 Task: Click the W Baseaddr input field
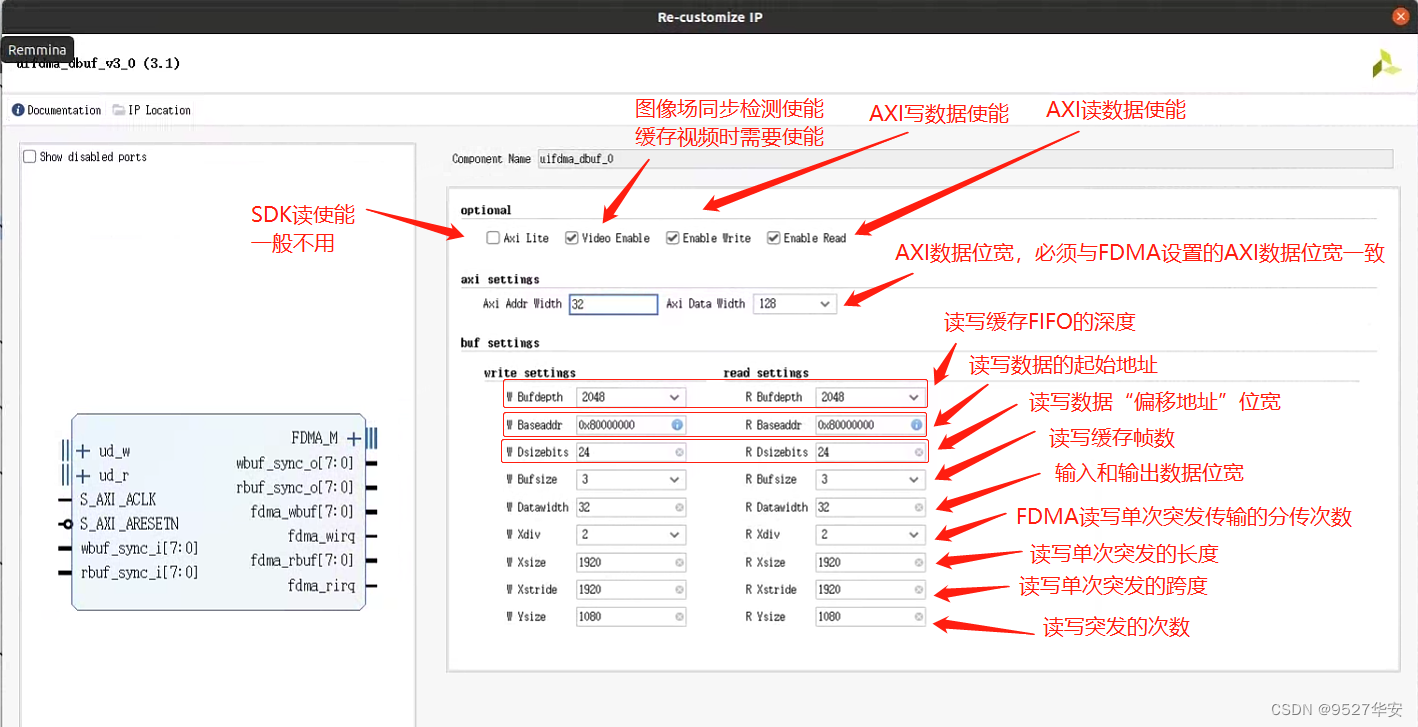[x=630, y=425]
